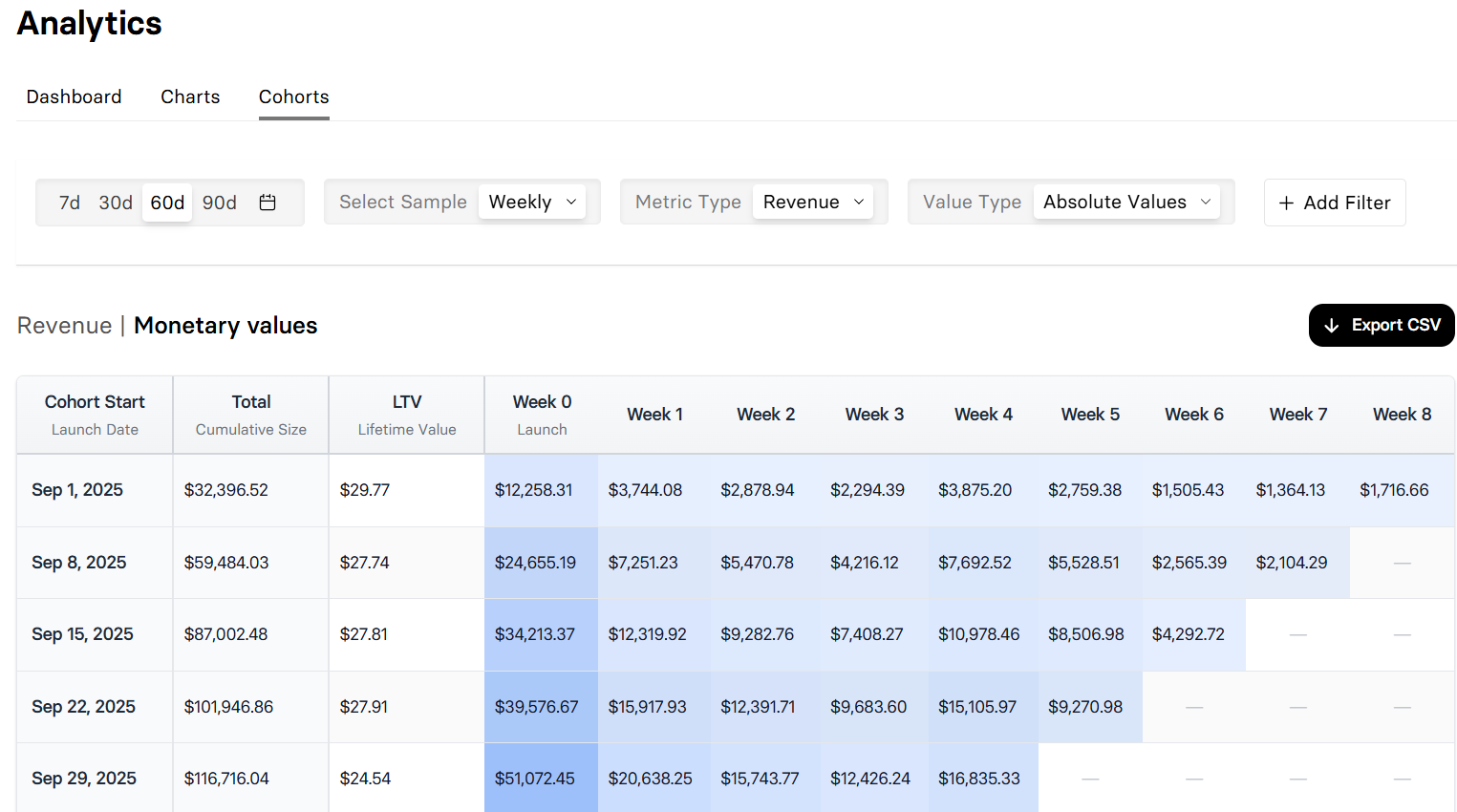Select the 90d time range
The width and height of the screenshot is (1457, 812).
pyautogui.click(x=220, y=203)
